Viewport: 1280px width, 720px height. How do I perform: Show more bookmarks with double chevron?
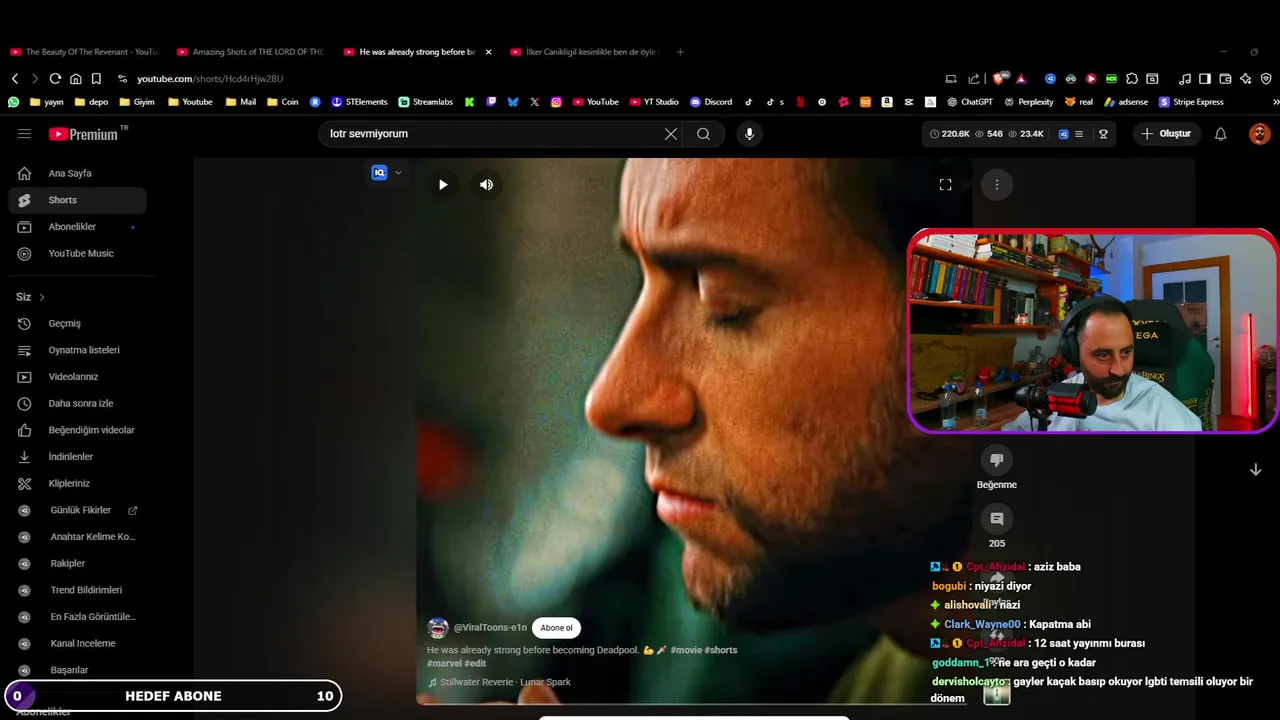click(1275, 102)
